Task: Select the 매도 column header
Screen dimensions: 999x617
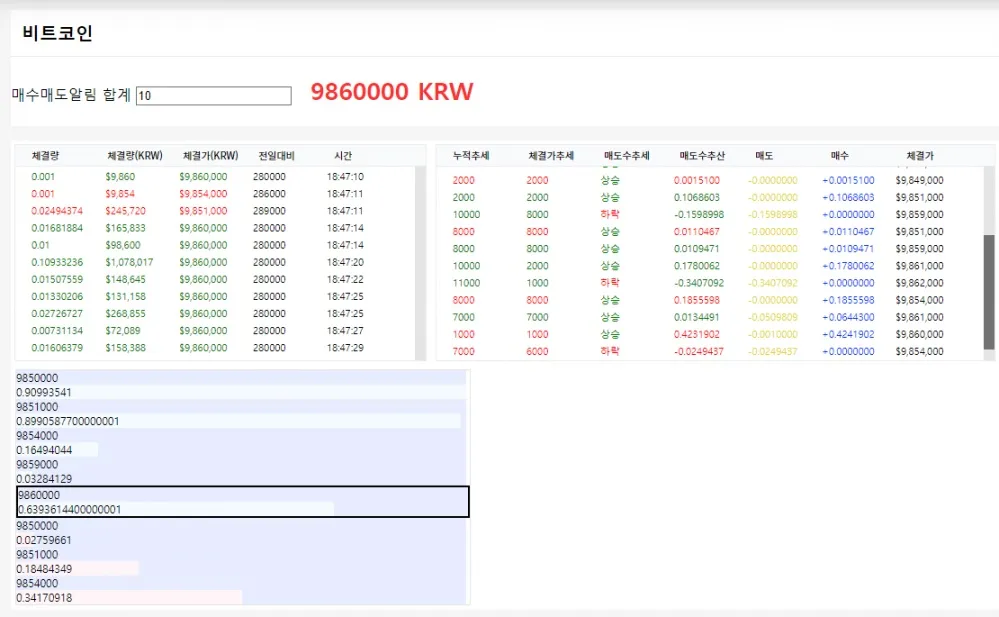Action: pyautogui.click(x=764, y=156)
